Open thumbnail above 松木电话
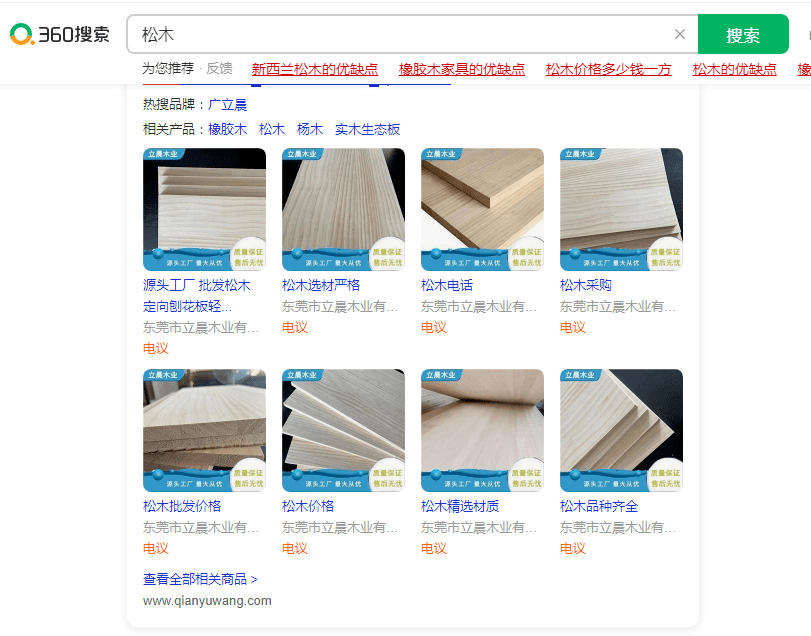 click(x=483, y=209)
